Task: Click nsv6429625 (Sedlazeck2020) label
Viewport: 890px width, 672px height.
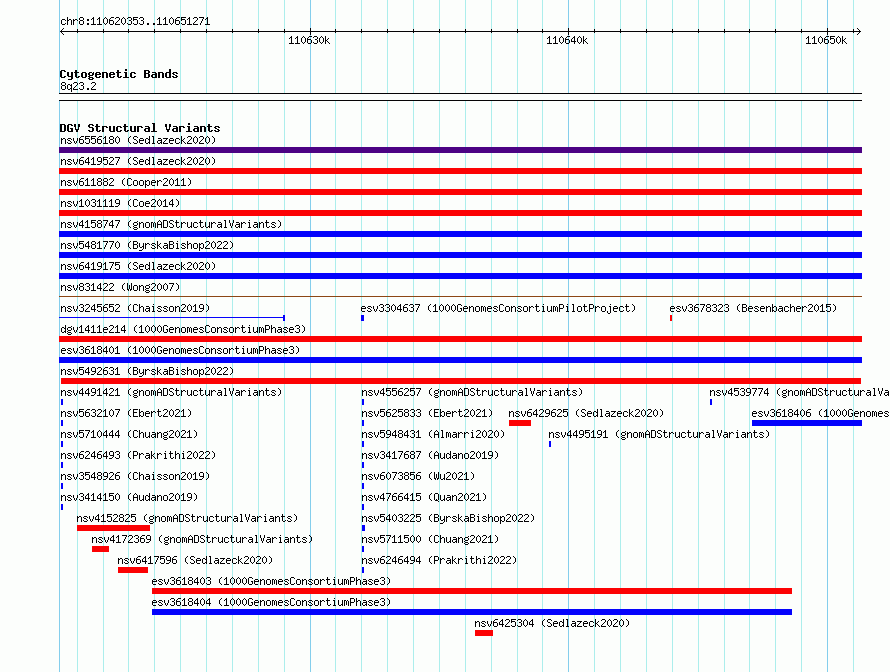Action: pos(586,413)
